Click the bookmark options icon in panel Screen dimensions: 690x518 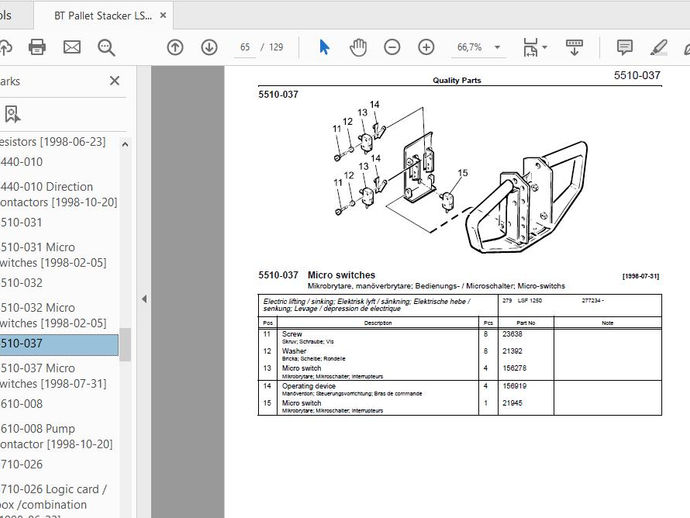click(x=12, y=114)
